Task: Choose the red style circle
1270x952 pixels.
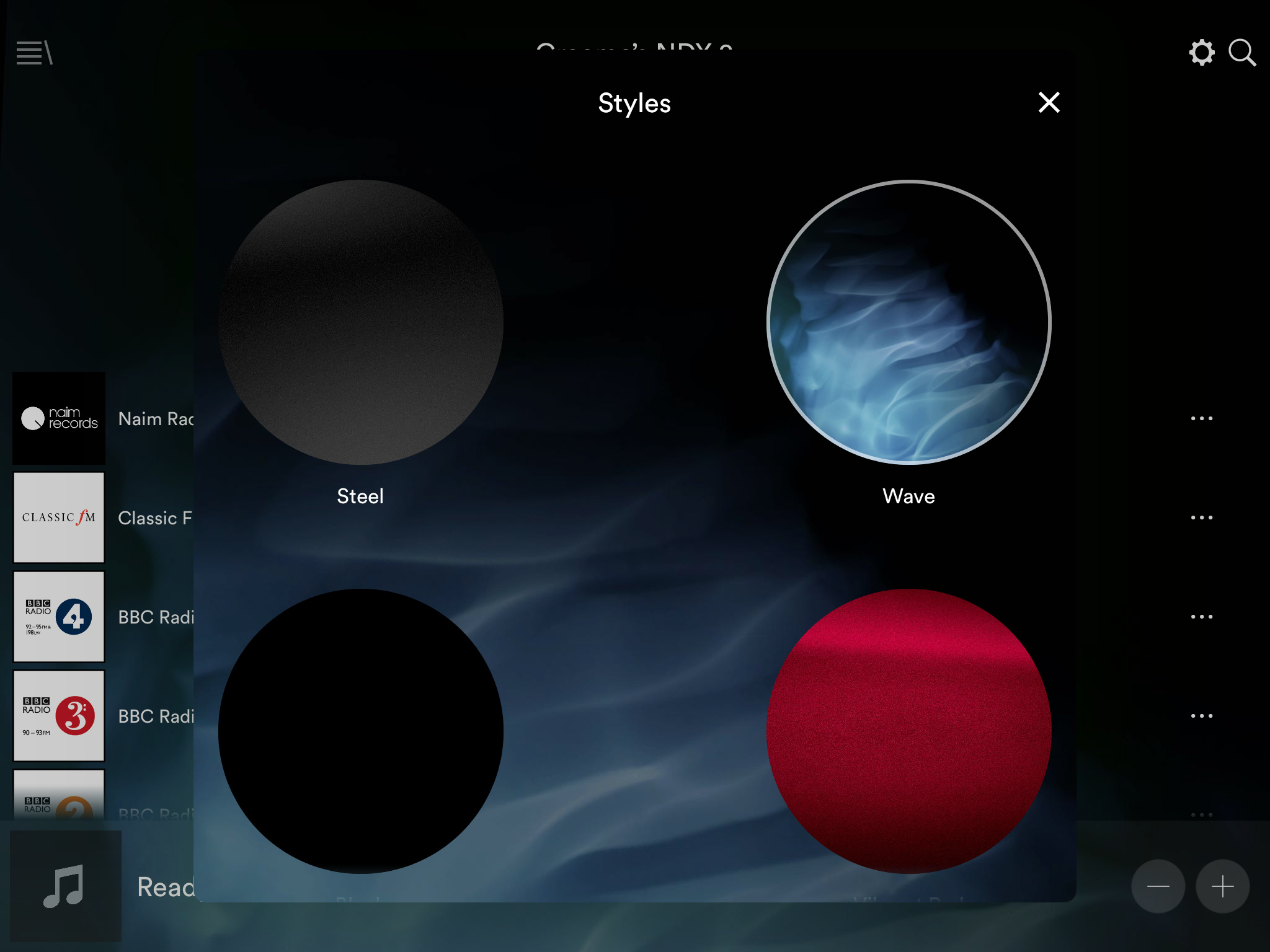Action: pyautogui.click(x=908, y=731)
